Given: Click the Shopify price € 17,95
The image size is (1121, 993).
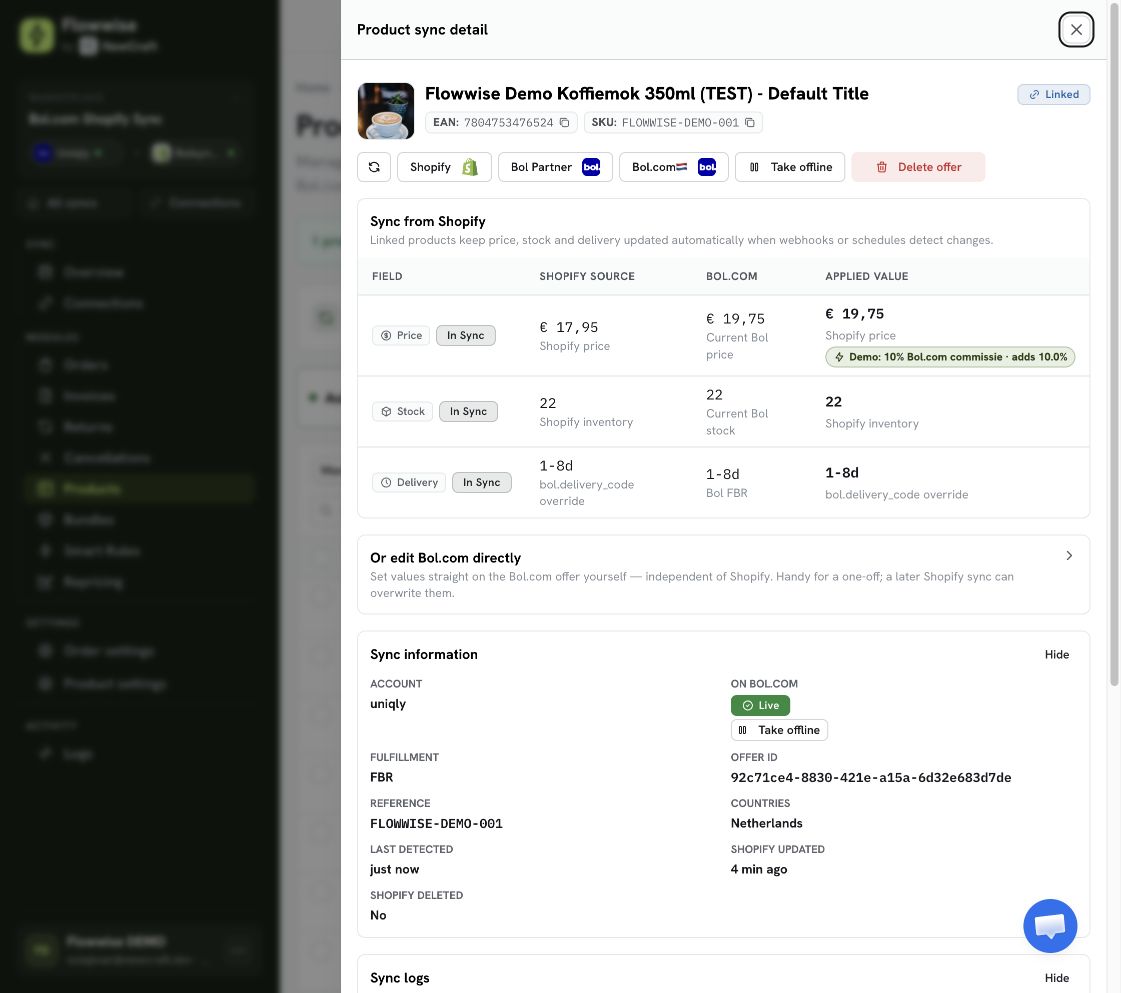Looking at the screenshot, I should coord(568,327).
